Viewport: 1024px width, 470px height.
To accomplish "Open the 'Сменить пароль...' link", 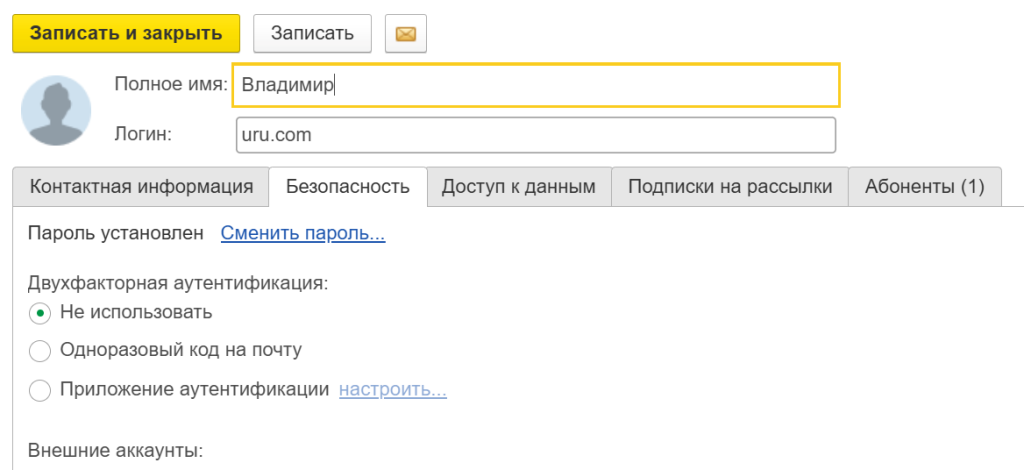I will 303,233.
